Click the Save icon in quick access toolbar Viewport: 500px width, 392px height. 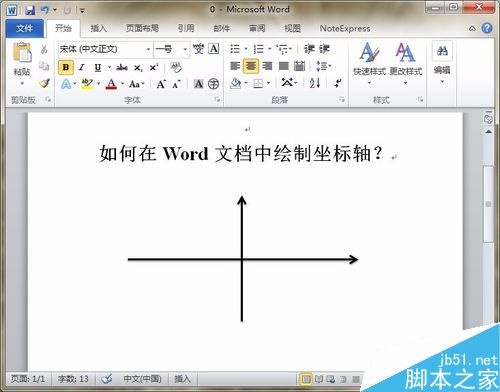[30, 10]
